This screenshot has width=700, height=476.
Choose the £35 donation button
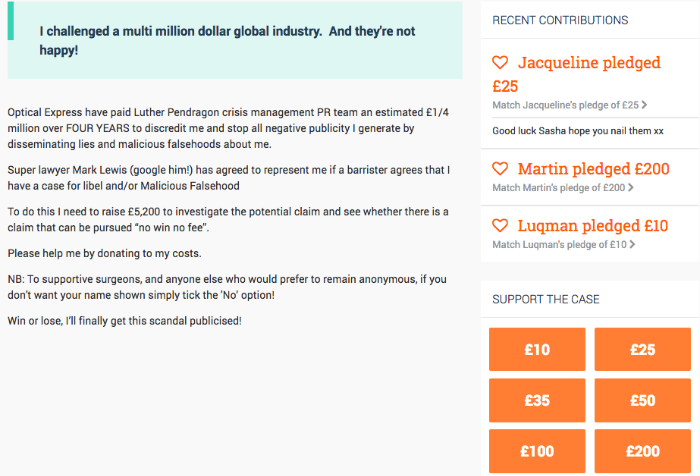click(537, 400)
